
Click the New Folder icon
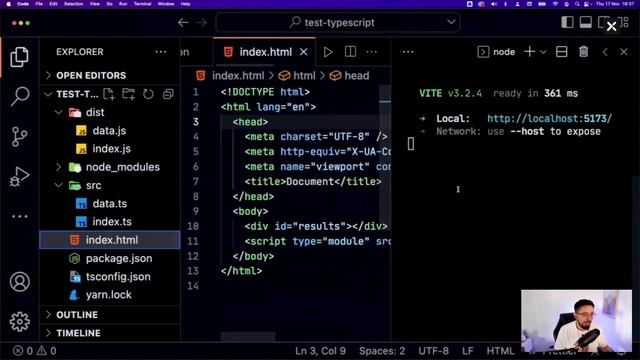tap(129, 94)
